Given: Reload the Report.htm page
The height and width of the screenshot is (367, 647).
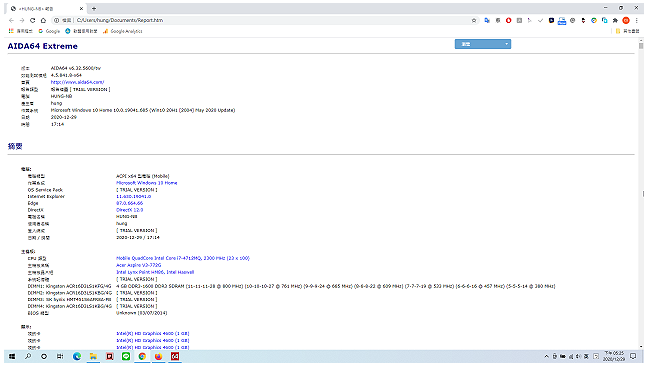Looking at the screenshot, I should pos(33,20).
